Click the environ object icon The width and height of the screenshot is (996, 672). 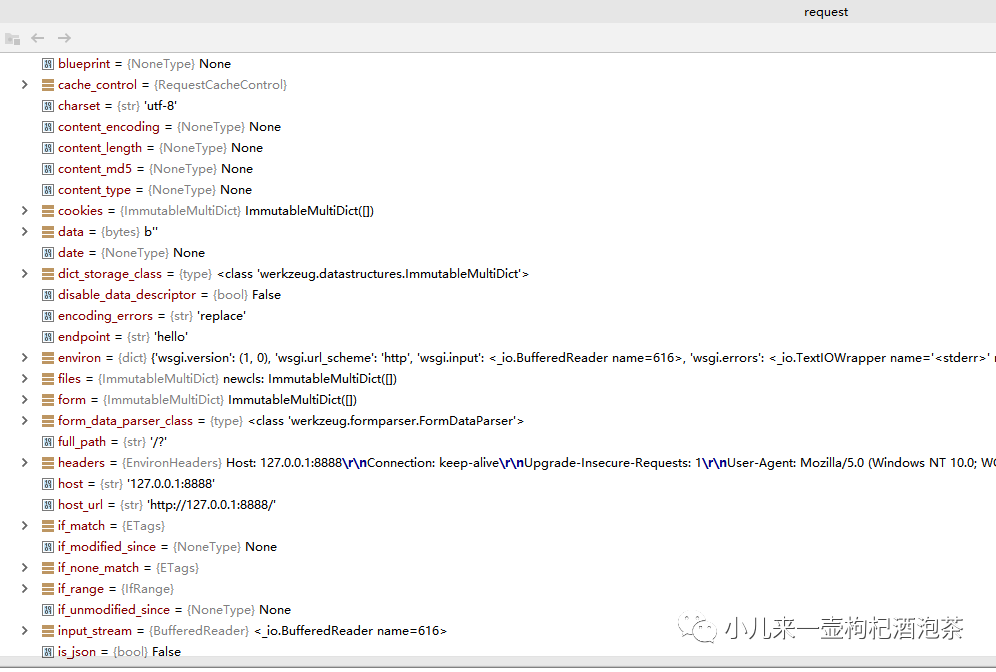[48, 357]
